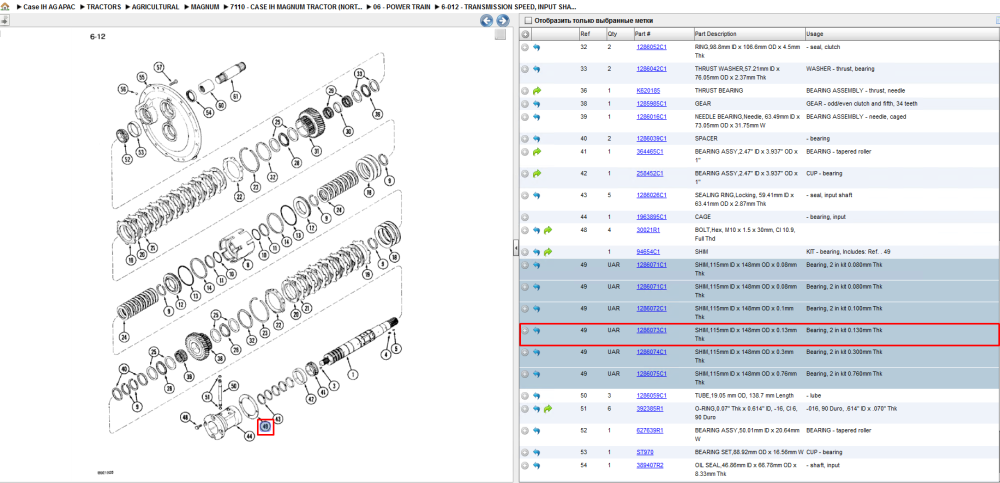
Task: Open part number link 30021R1
Action: coord(648,230)
